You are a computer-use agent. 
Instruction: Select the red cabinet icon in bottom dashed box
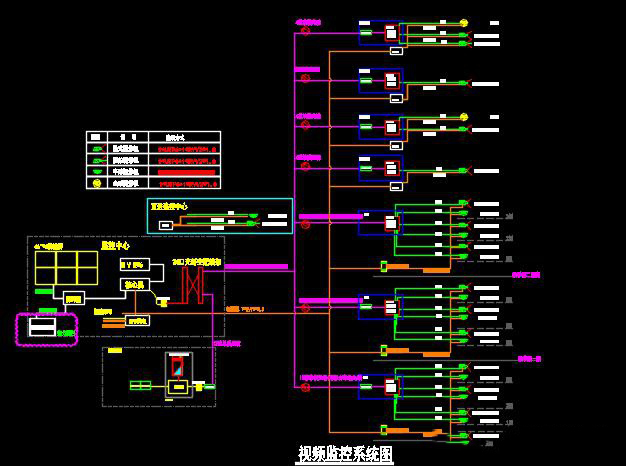pos(179,367)
